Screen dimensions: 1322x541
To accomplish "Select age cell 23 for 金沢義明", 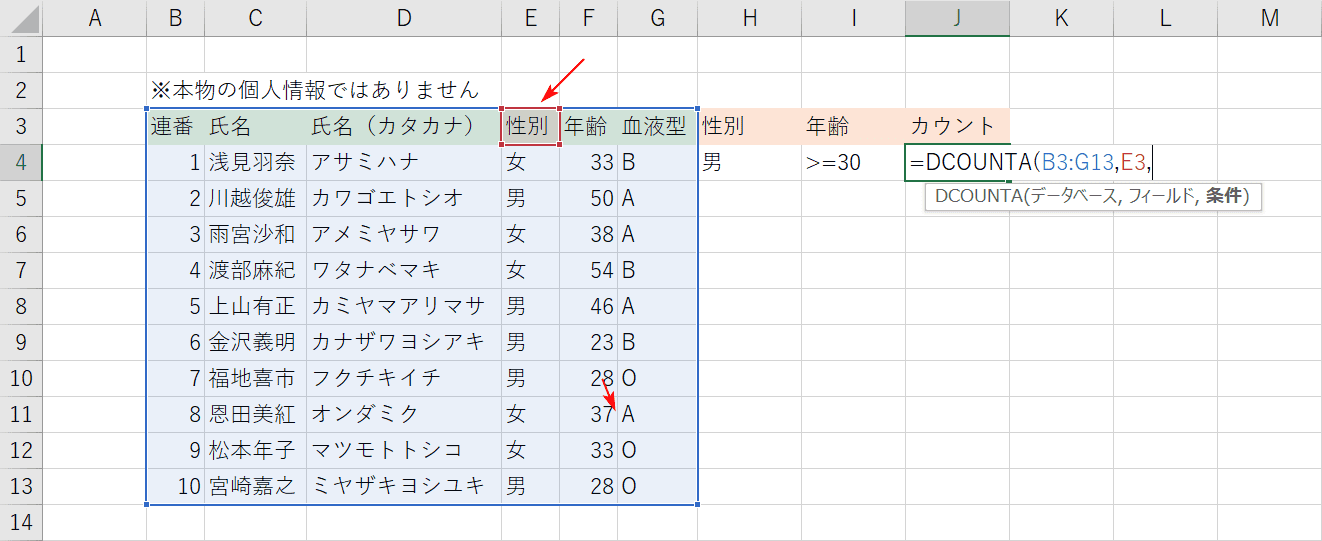I will coord(588,342).
